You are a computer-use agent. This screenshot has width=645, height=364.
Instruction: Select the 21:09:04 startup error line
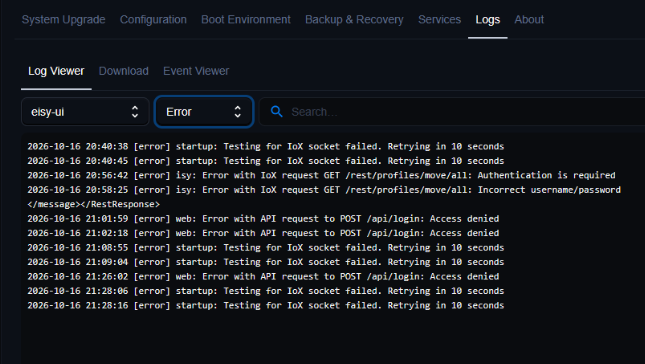266,262
